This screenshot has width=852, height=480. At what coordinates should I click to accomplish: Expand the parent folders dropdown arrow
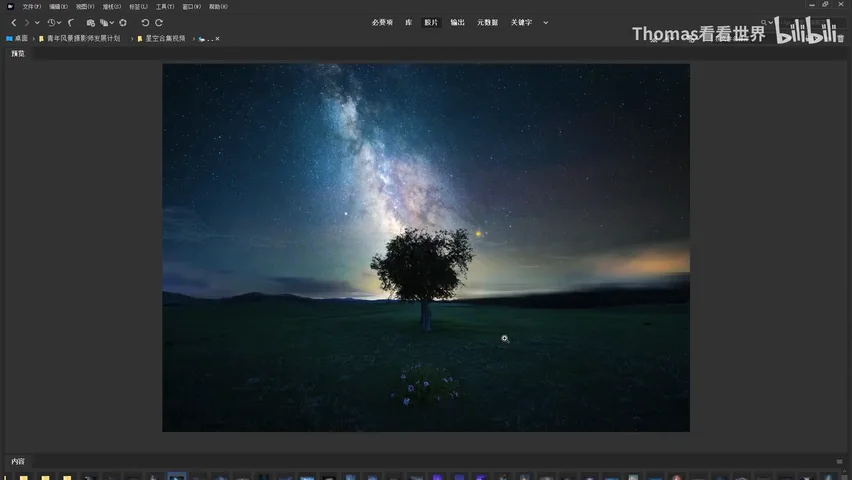(37, 23)
